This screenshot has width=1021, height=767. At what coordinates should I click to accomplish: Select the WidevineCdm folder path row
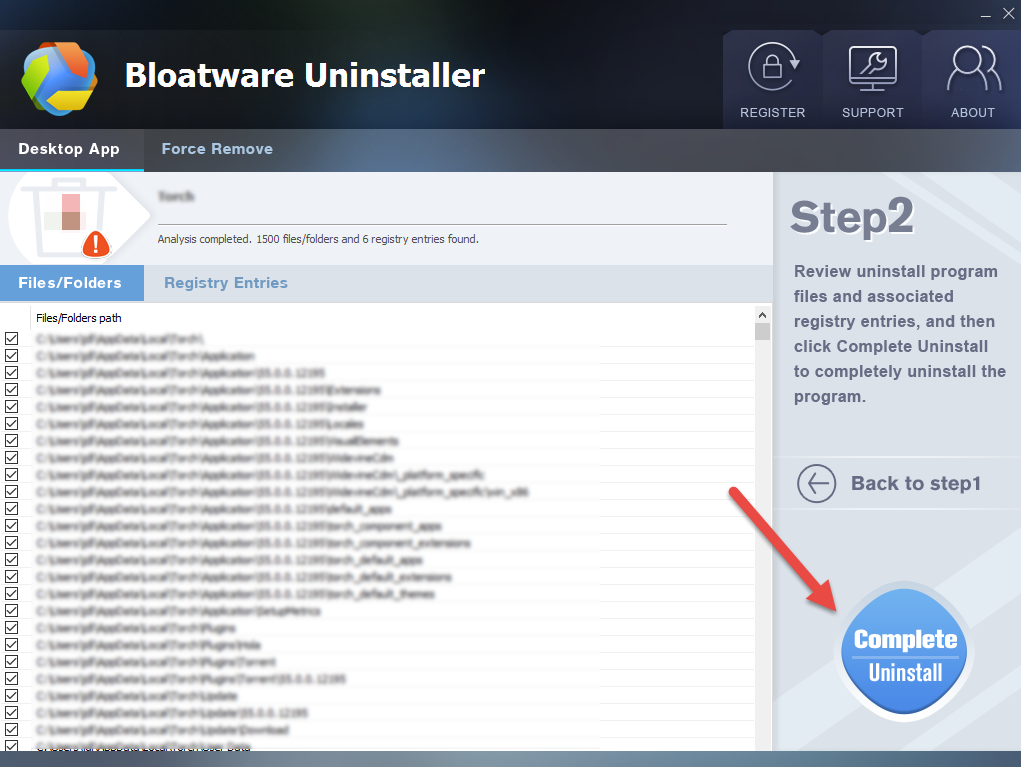[x=215, y=458]
